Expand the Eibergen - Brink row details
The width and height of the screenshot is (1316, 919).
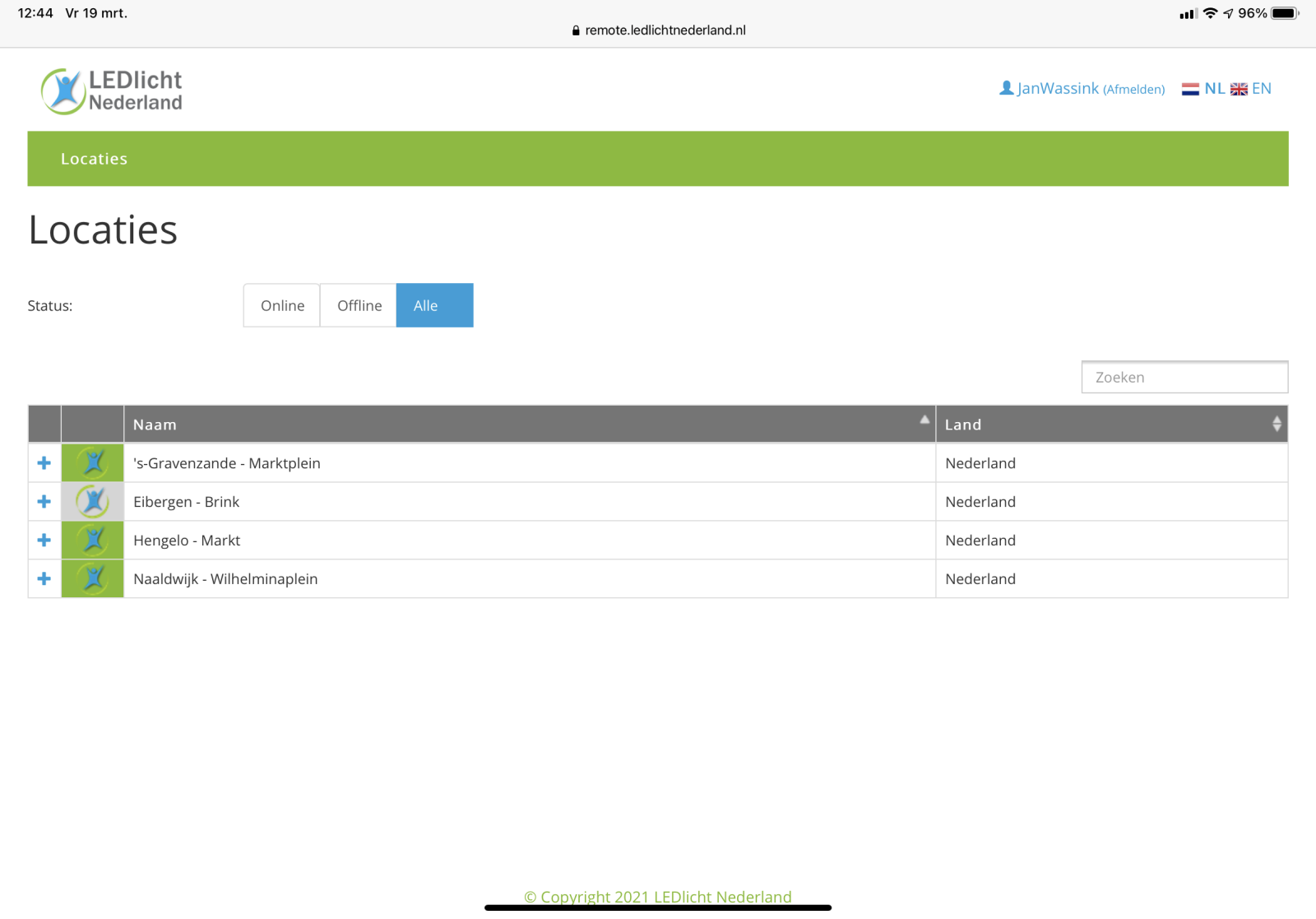[44, 502]
